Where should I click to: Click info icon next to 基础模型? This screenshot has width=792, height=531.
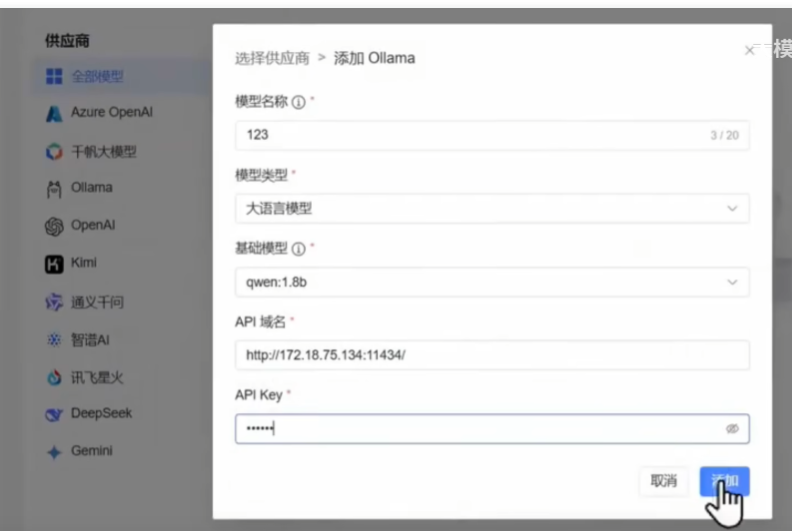[x=299, y=249]
